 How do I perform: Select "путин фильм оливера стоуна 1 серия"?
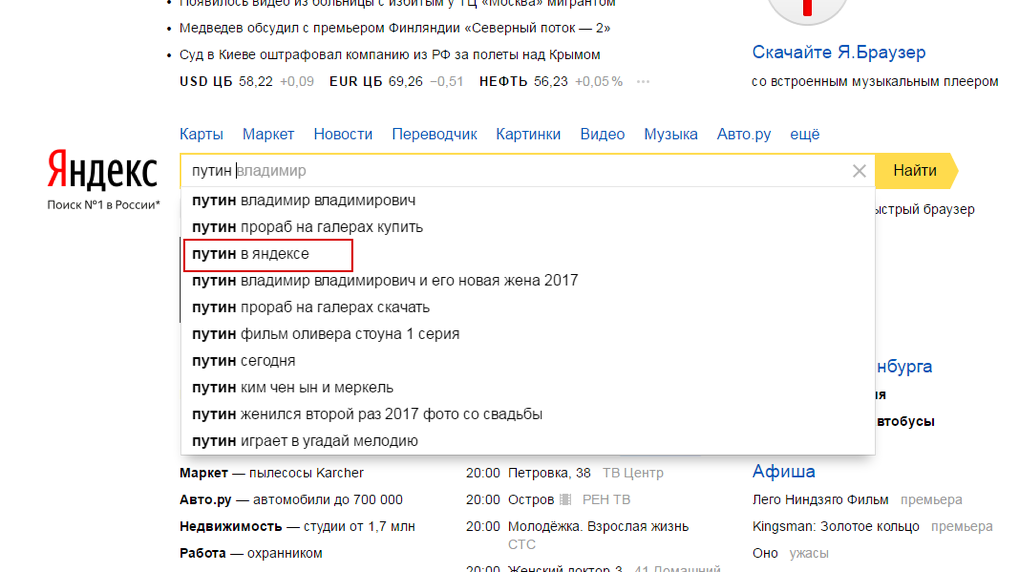[326, 334]
